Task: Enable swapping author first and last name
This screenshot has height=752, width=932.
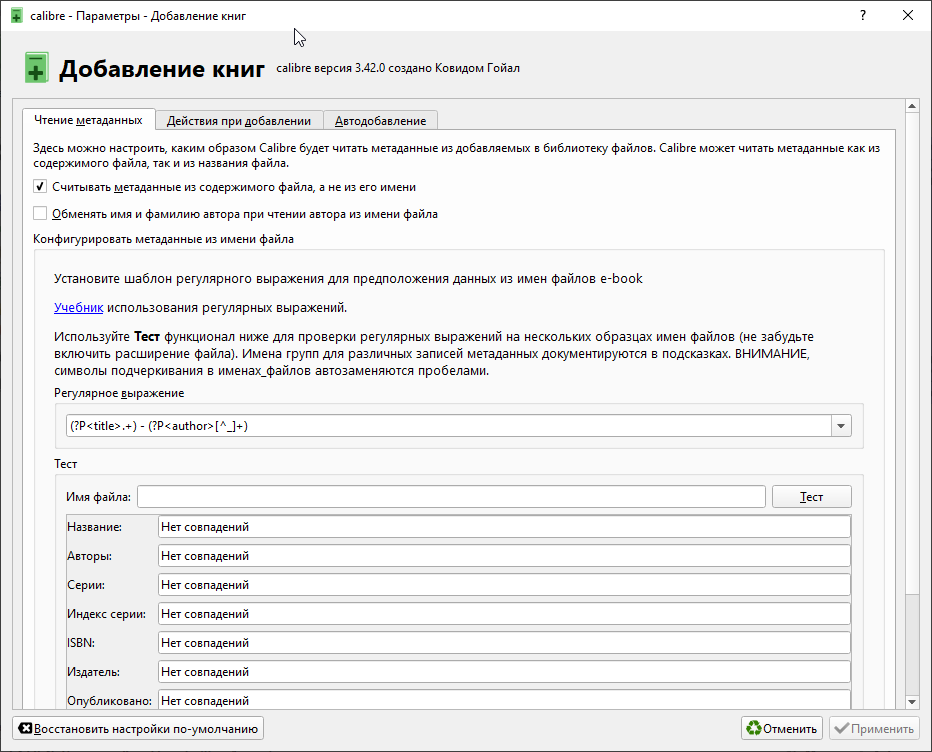Action: 40,213
